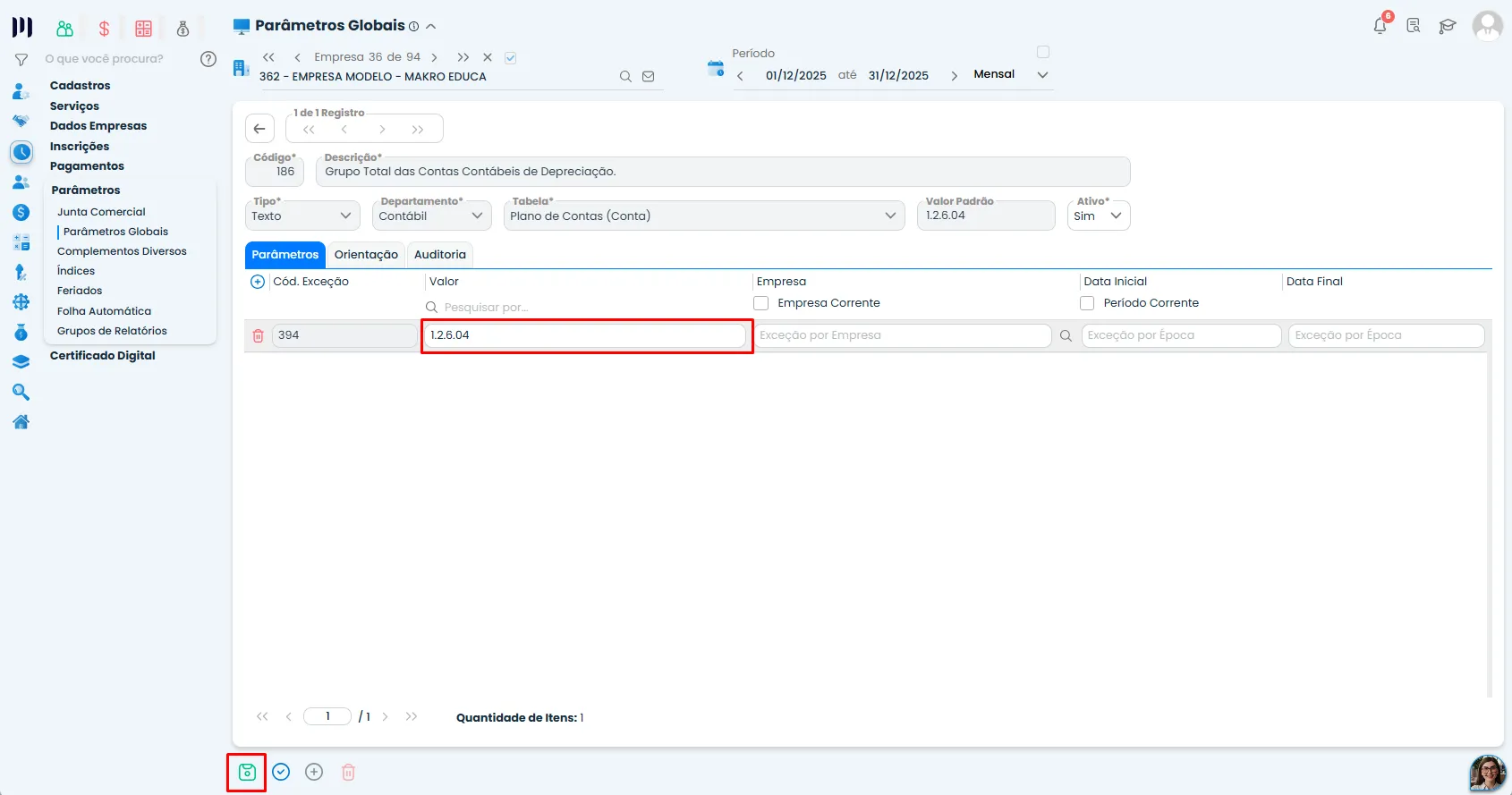
Task: Open the Tipo dropdown
Action: click(x=302, y=216)
